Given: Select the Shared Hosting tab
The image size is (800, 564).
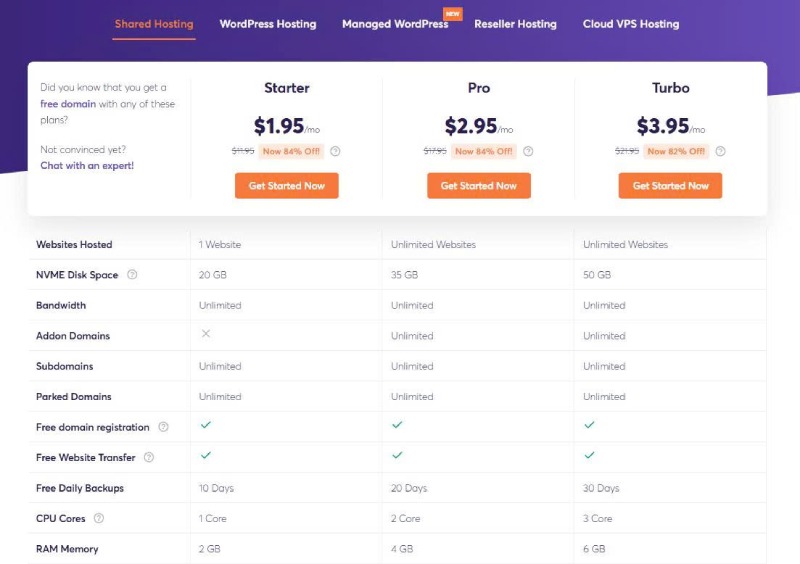Looking at the screenshot, I should [154, 24].
